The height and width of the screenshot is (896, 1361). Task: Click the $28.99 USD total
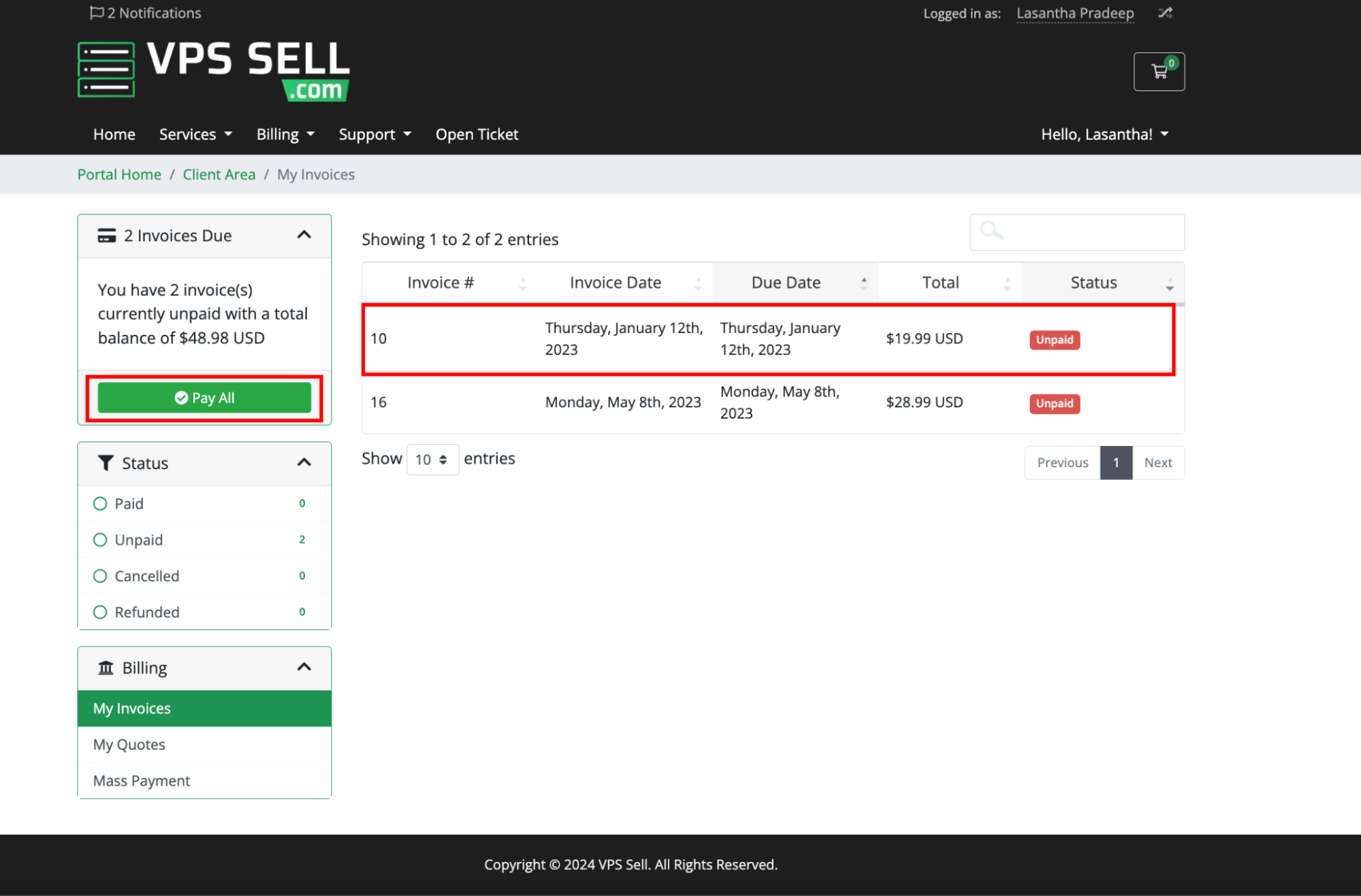pyautogui.click(x=924, y=402)
